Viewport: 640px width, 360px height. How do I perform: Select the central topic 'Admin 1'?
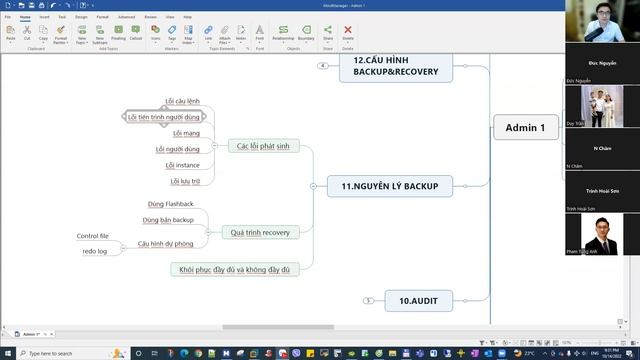[x=526, y=127]
